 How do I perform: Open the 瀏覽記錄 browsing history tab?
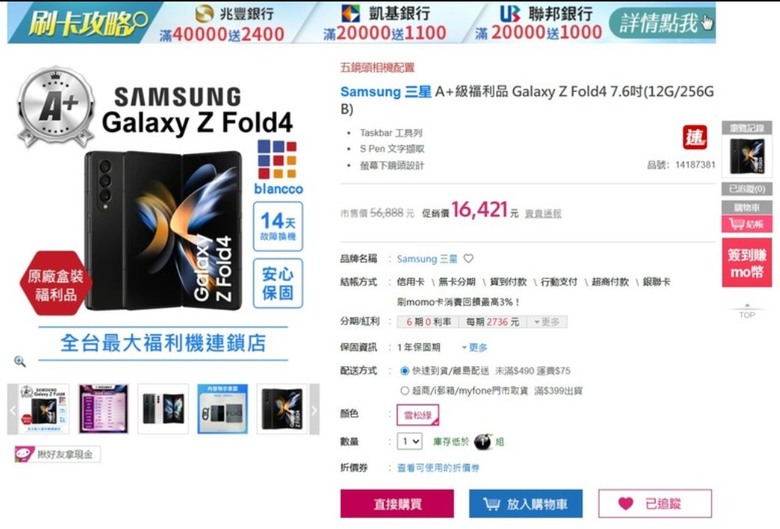point(747,128)
